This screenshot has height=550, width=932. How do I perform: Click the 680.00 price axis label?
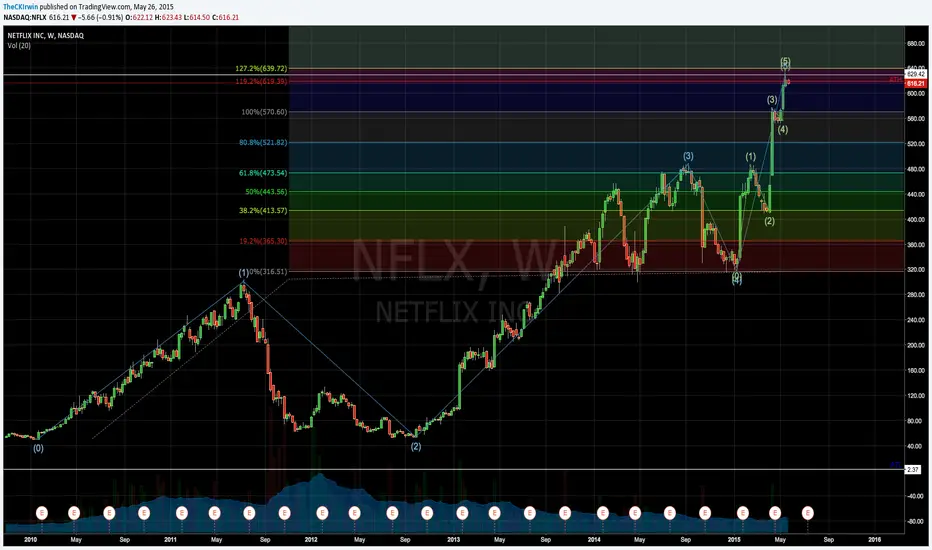click(x=916, y=43)
